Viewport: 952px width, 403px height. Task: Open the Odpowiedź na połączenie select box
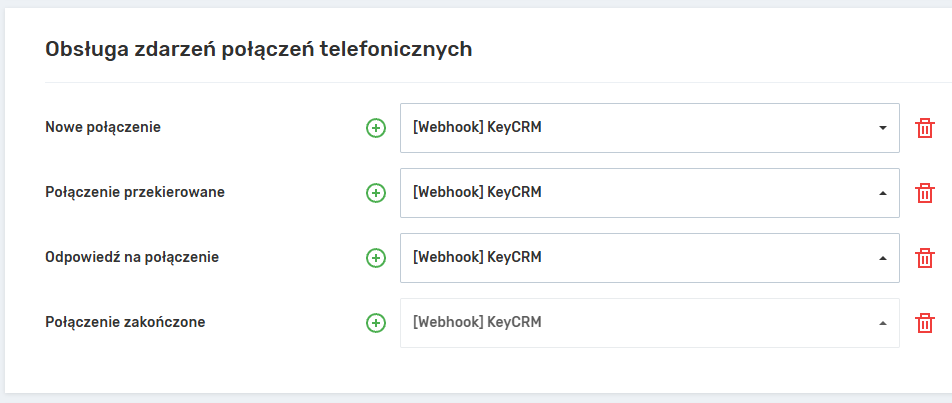coord(640,258)
